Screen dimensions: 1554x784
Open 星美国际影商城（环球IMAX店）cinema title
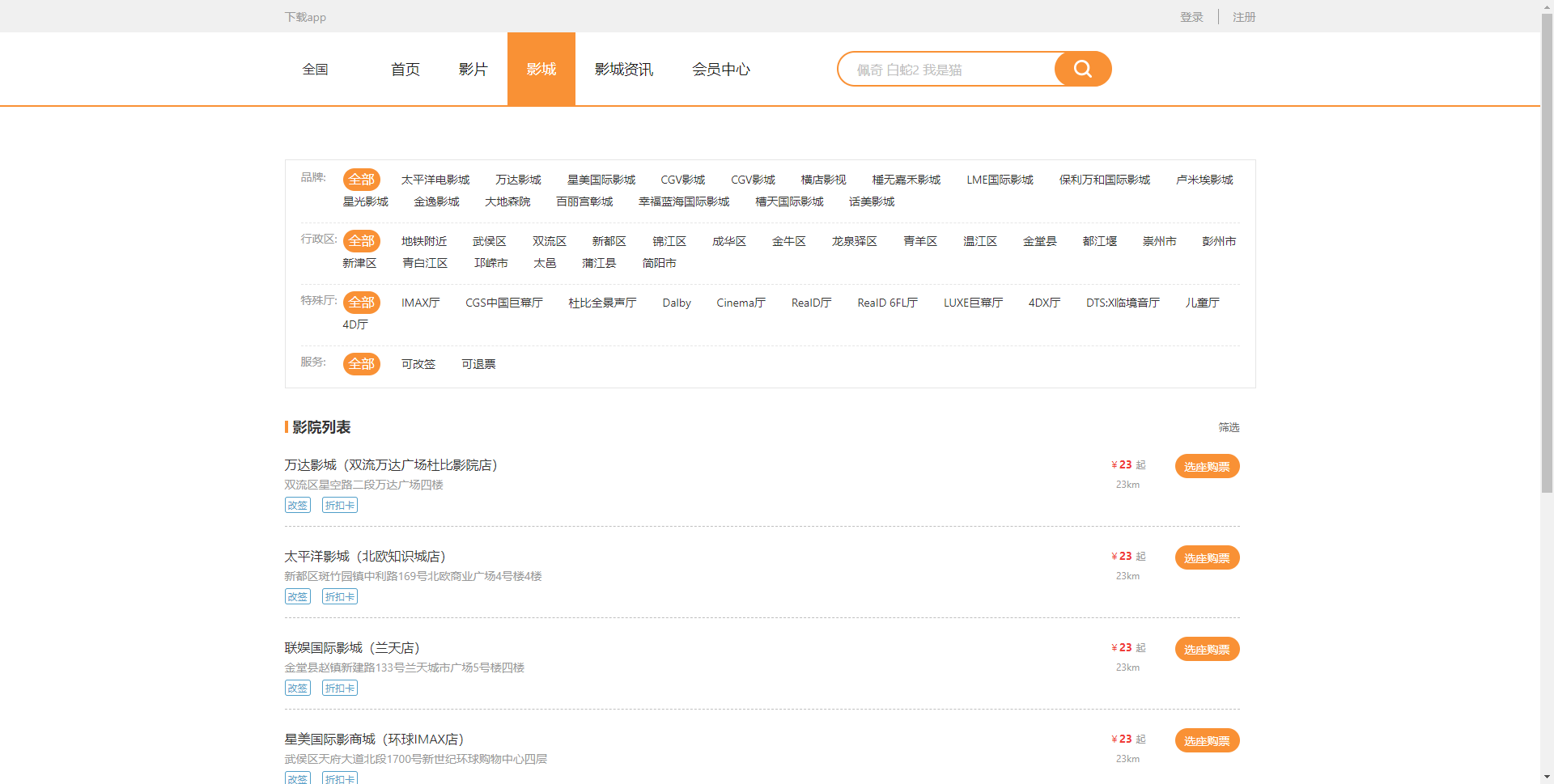coord(374,740)
